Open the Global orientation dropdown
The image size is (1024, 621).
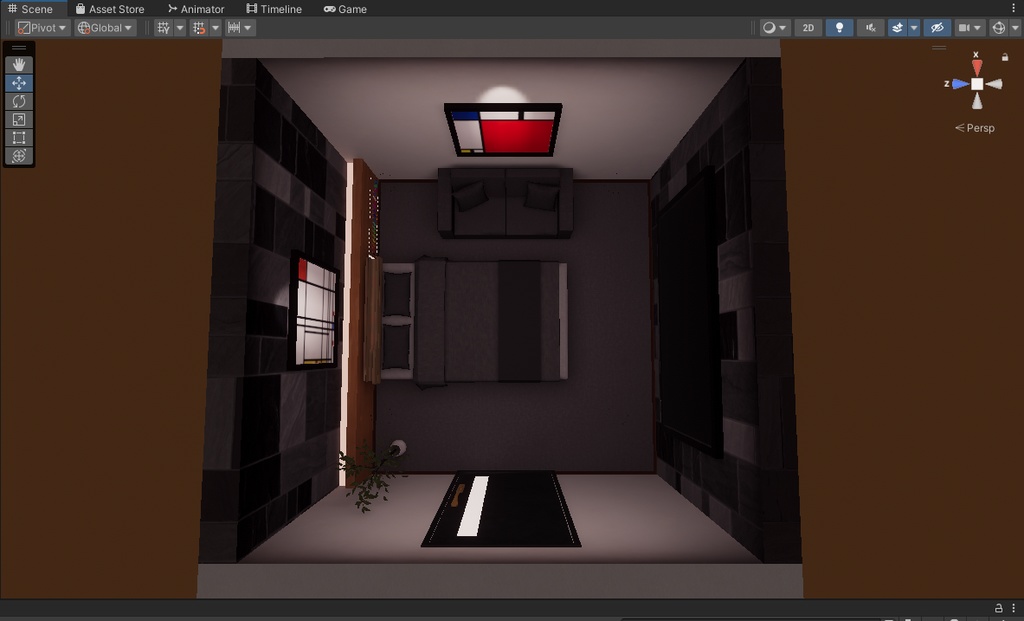tap(104, 27)
